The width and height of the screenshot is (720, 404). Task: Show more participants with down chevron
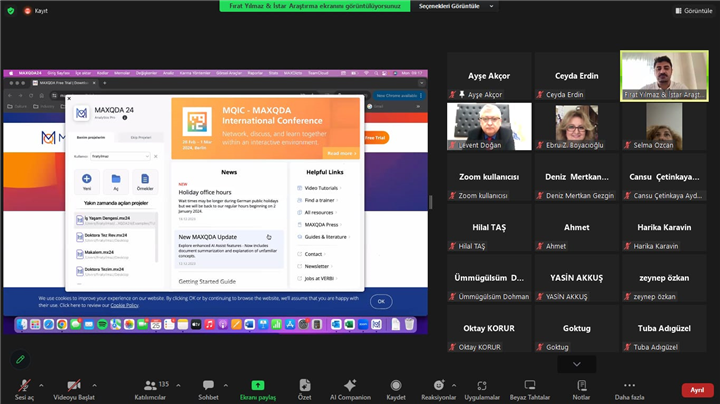pos(577,364)
